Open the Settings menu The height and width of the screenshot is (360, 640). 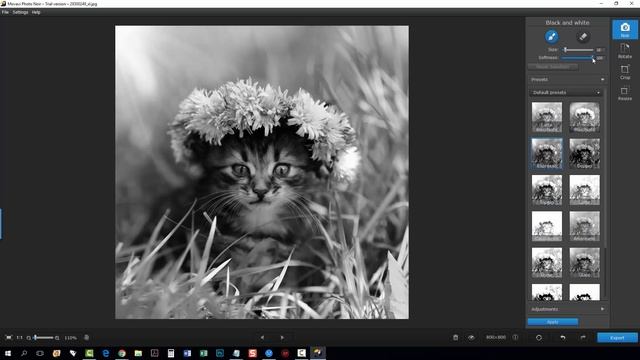(x=20, y=12)
